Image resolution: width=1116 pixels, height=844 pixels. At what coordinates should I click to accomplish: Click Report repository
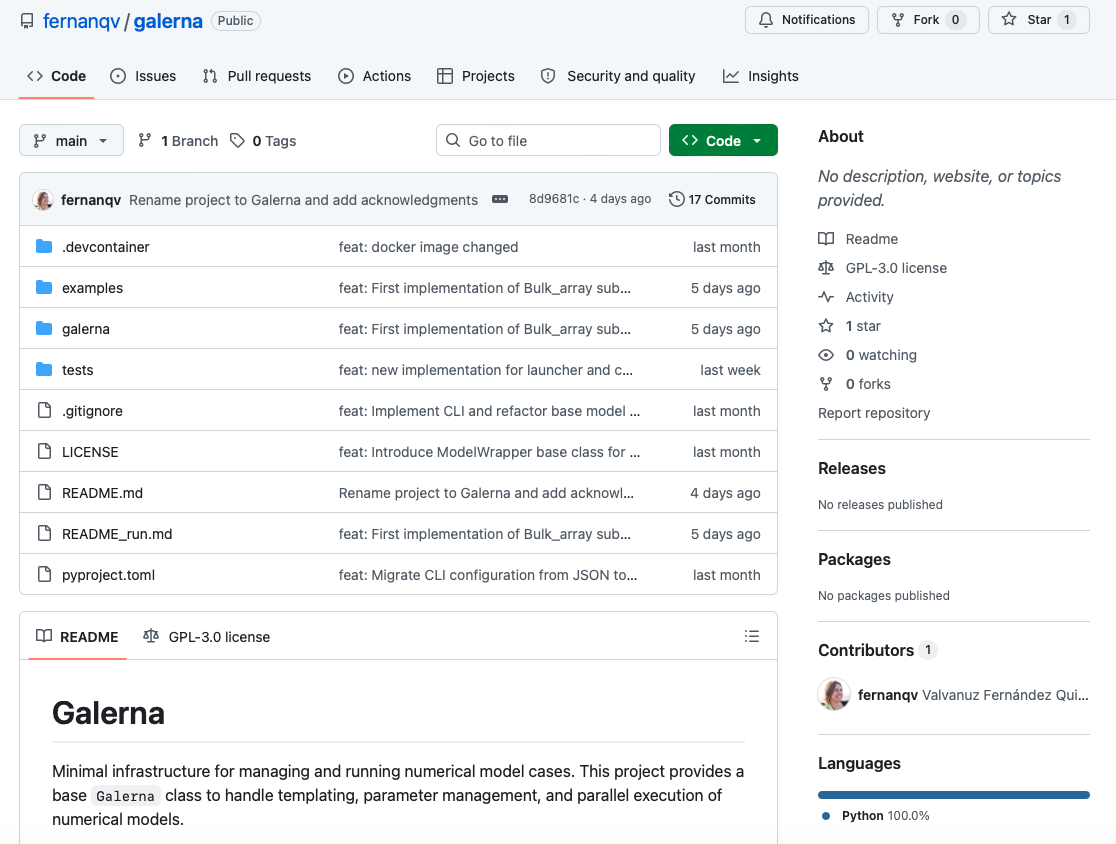874,413
